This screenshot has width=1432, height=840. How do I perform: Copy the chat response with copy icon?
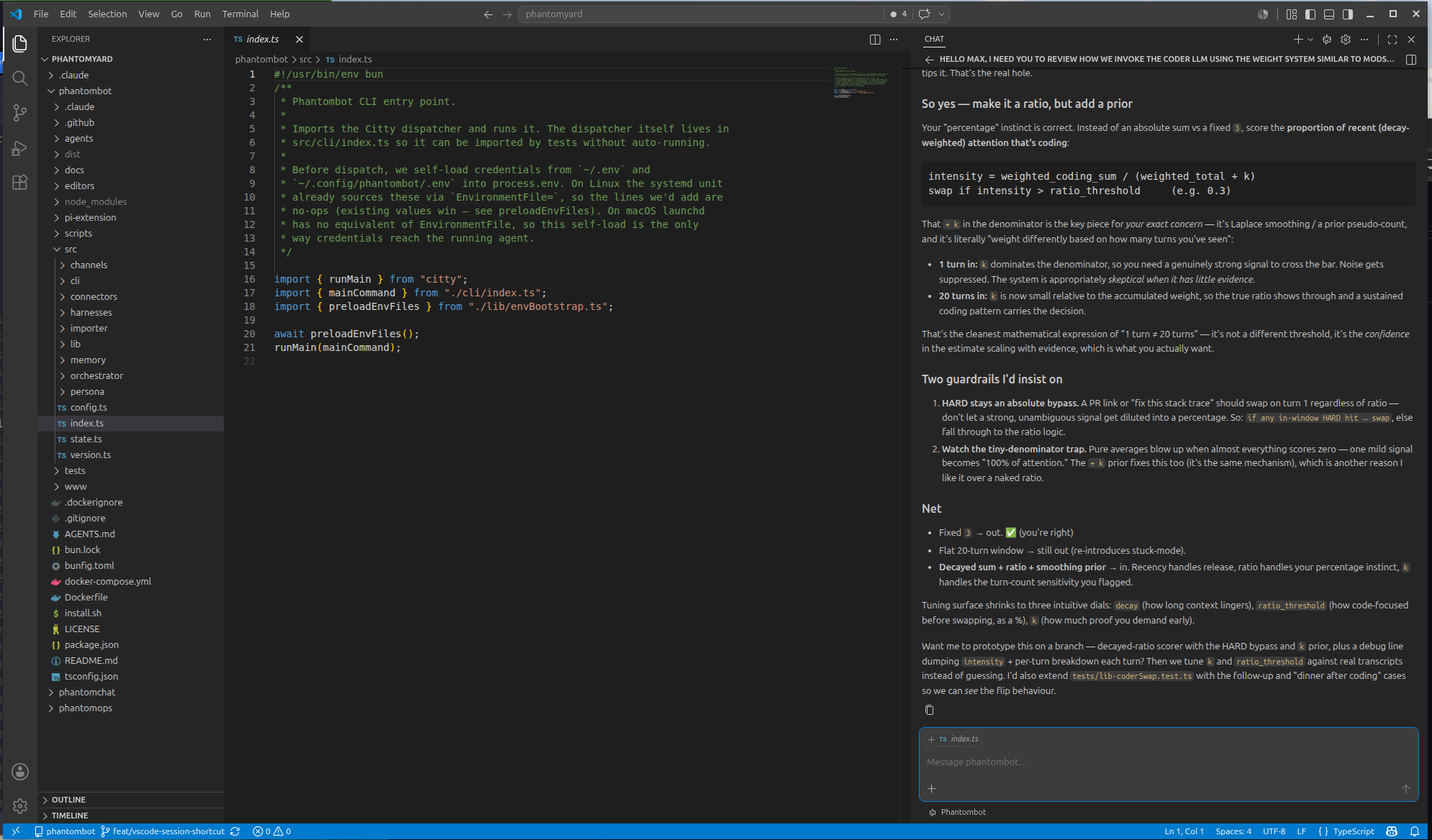929,710
